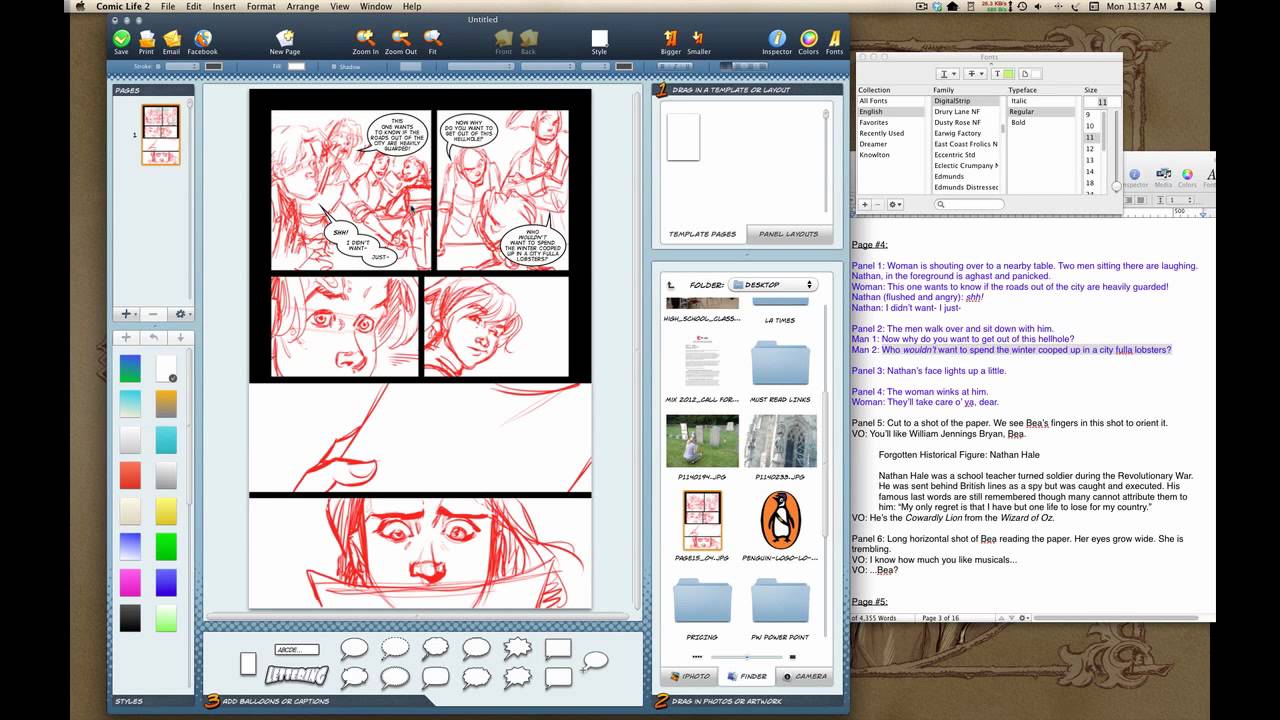Toggle the Fill checkbox label

coord(277,67)
